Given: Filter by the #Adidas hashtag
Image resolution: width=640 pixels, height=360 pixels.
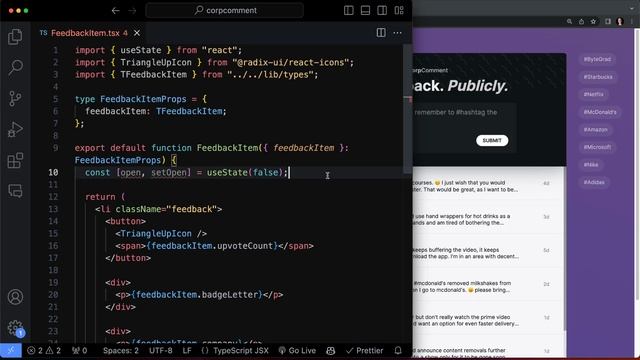Looking at the screenshot, I should (594, 182).
